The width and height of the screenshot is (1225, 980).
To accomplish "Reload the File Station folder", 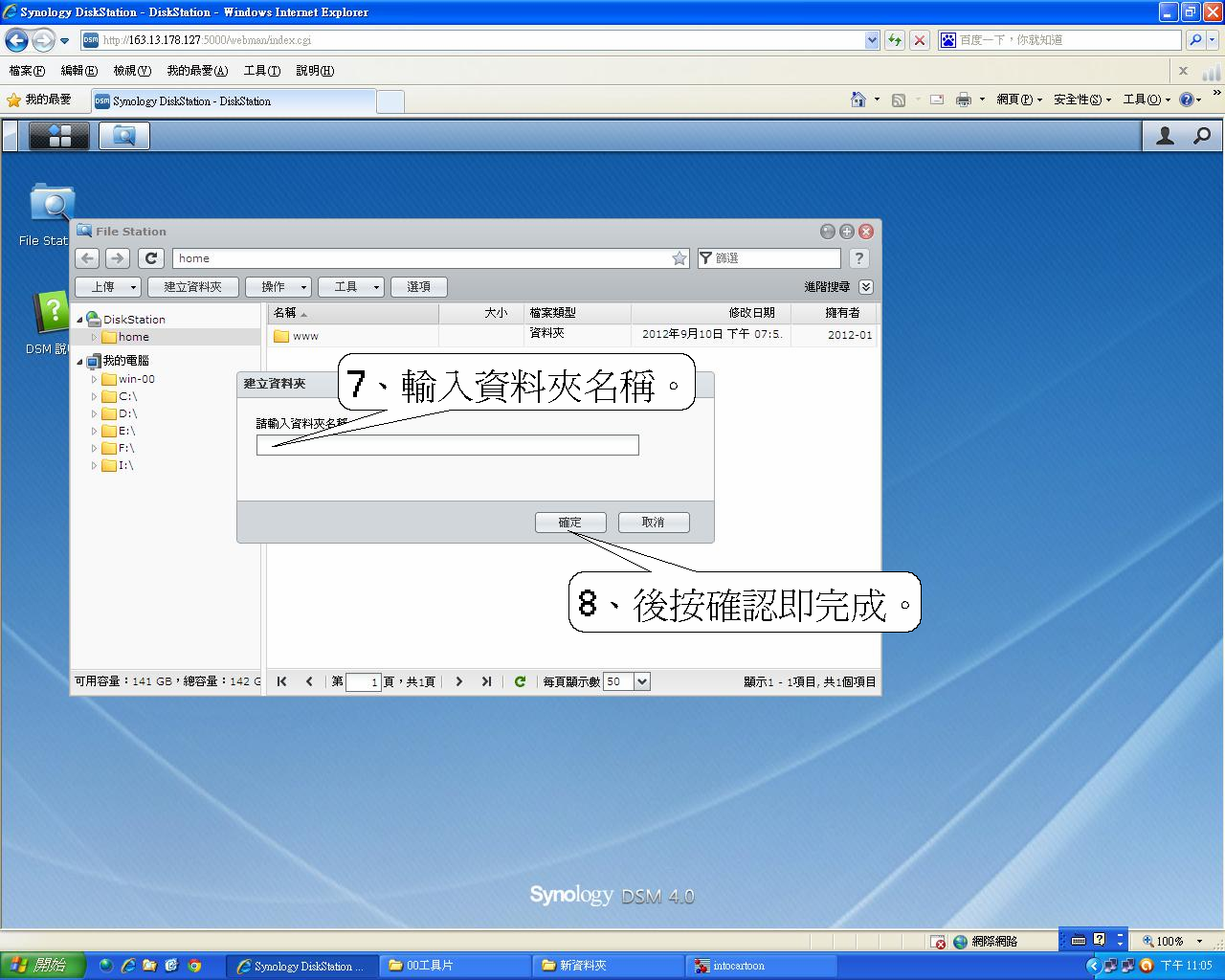I will (150, 258).
